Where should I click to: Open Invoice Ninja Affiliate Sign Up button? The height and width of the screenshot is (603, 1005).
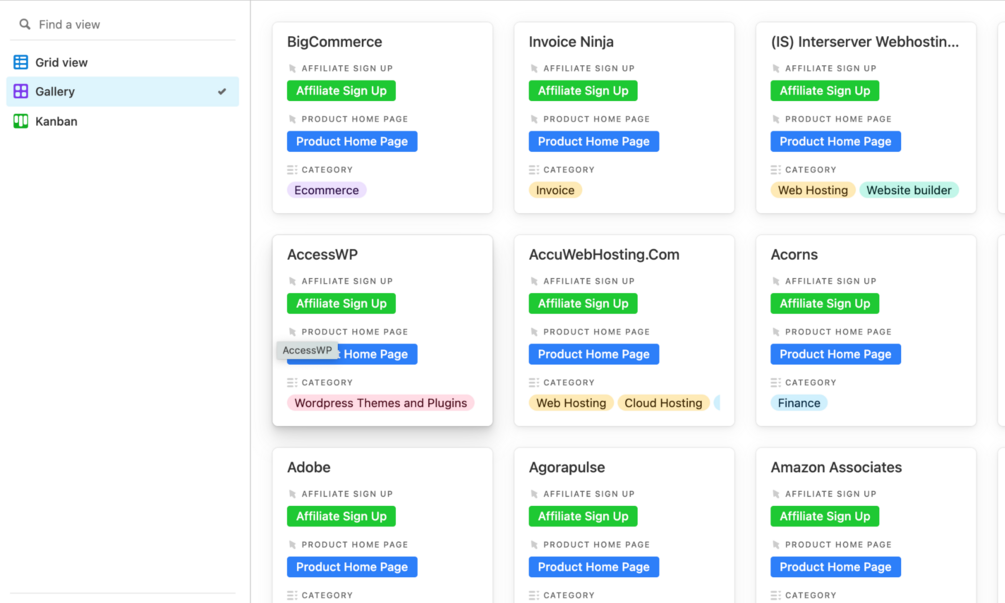pos(583,90)
